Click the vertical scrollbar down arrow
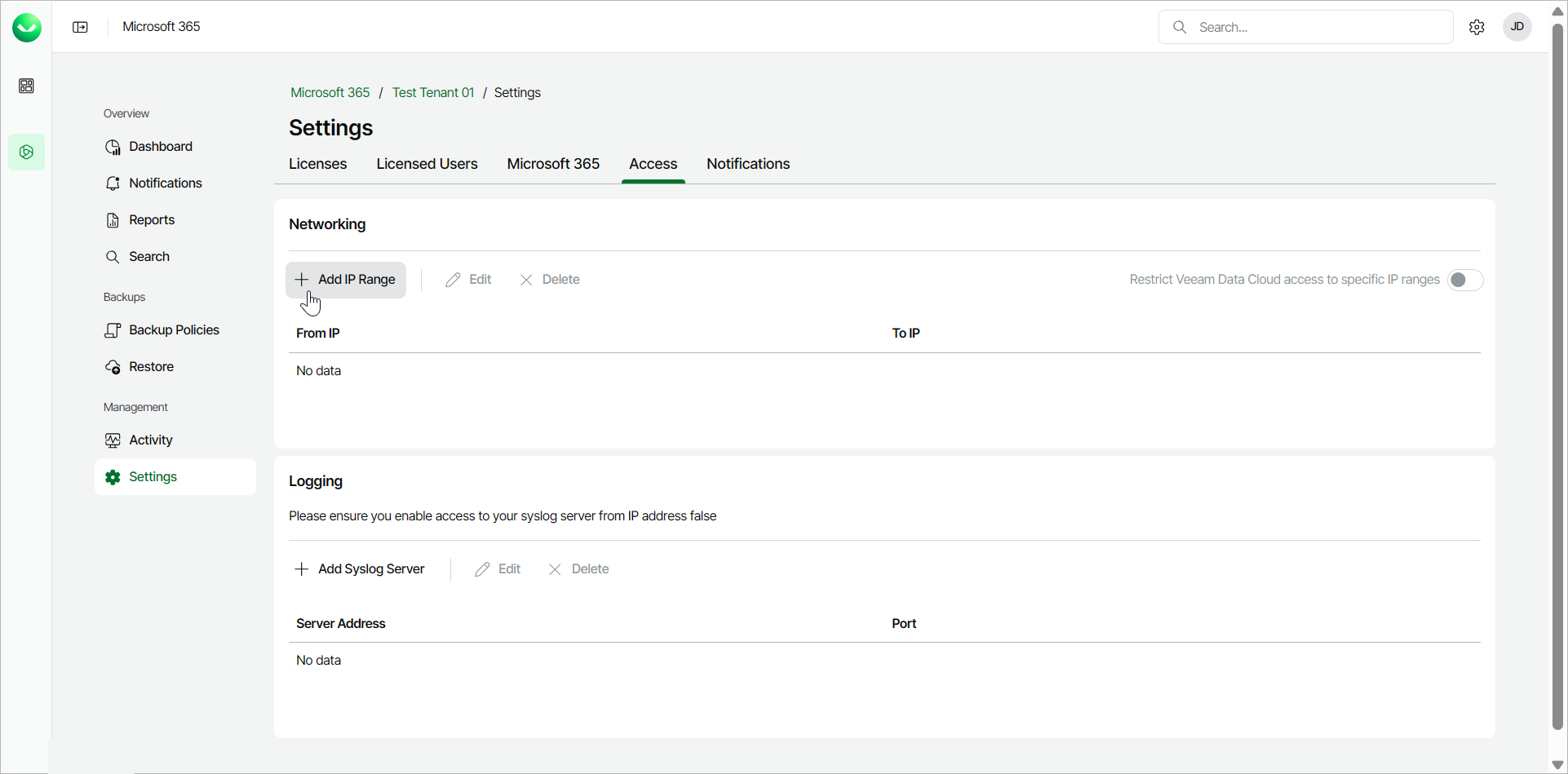 tap(1557, 765)
